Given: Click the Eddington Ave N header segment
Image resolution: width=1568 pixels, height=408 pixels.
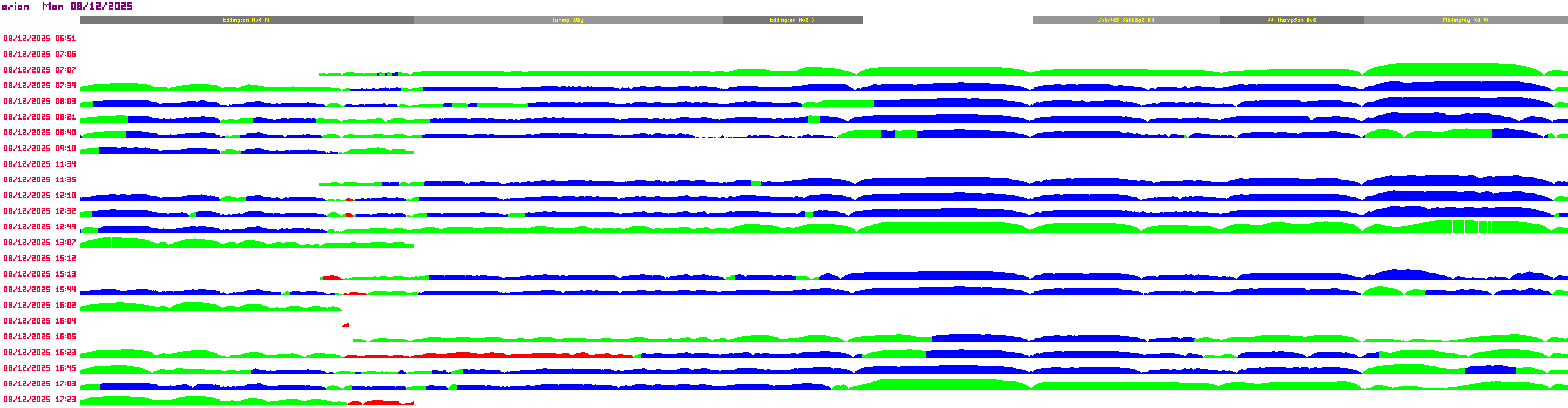Looking at the screenshot, I should [x=247, y=20].
